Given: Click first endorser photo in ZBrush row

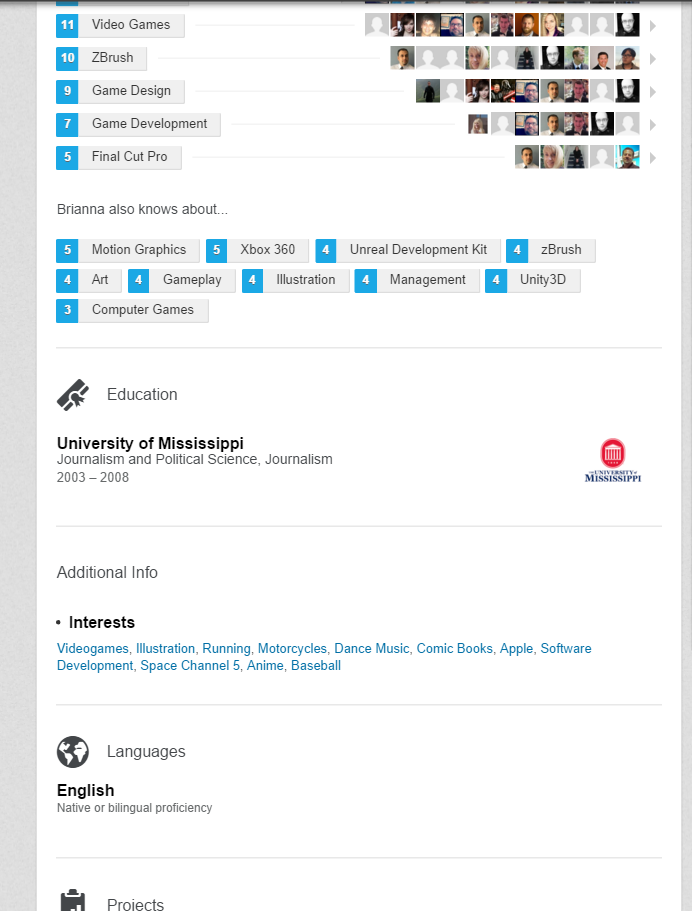Looking at the screenshot, I should click(x=402, y=58).
